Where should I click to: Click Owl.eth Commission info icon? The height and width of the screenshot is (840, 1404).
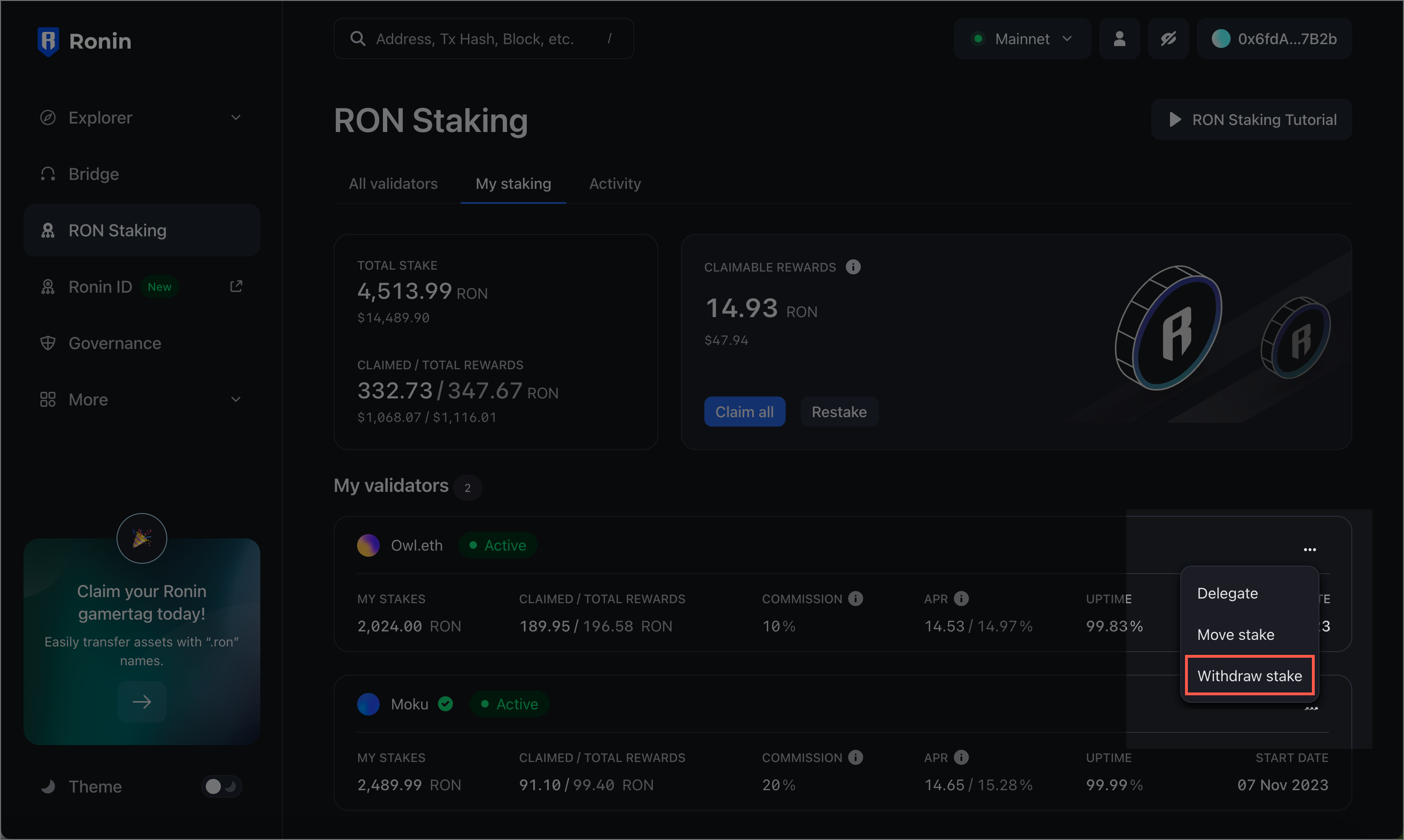pyautogui.click(x=856, y=599)
